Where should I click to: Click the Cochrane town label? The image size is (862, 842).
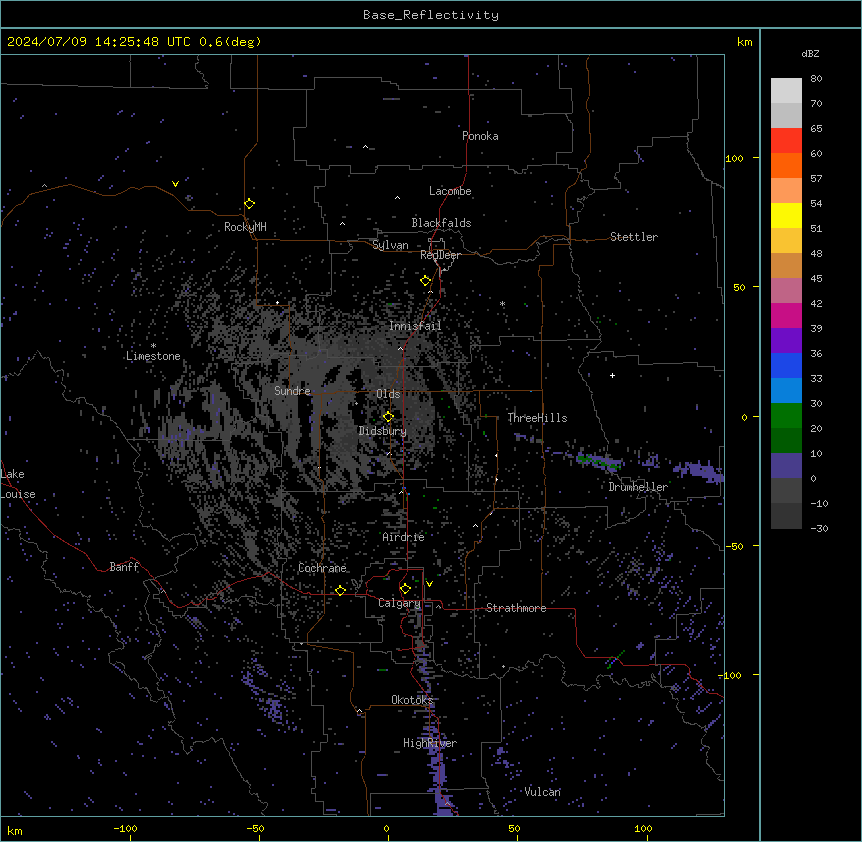coord(322,568)
